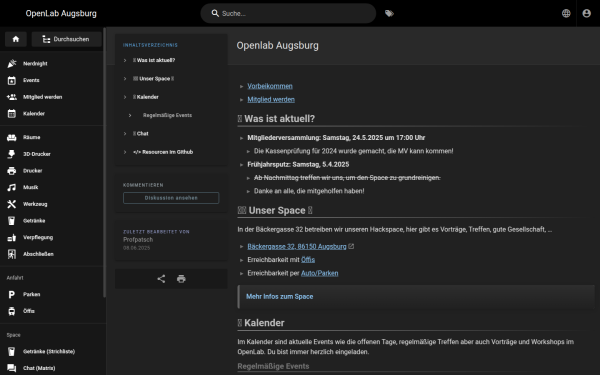Click the Räume sofa icon

pyautogui.click(x=12, y=137)
